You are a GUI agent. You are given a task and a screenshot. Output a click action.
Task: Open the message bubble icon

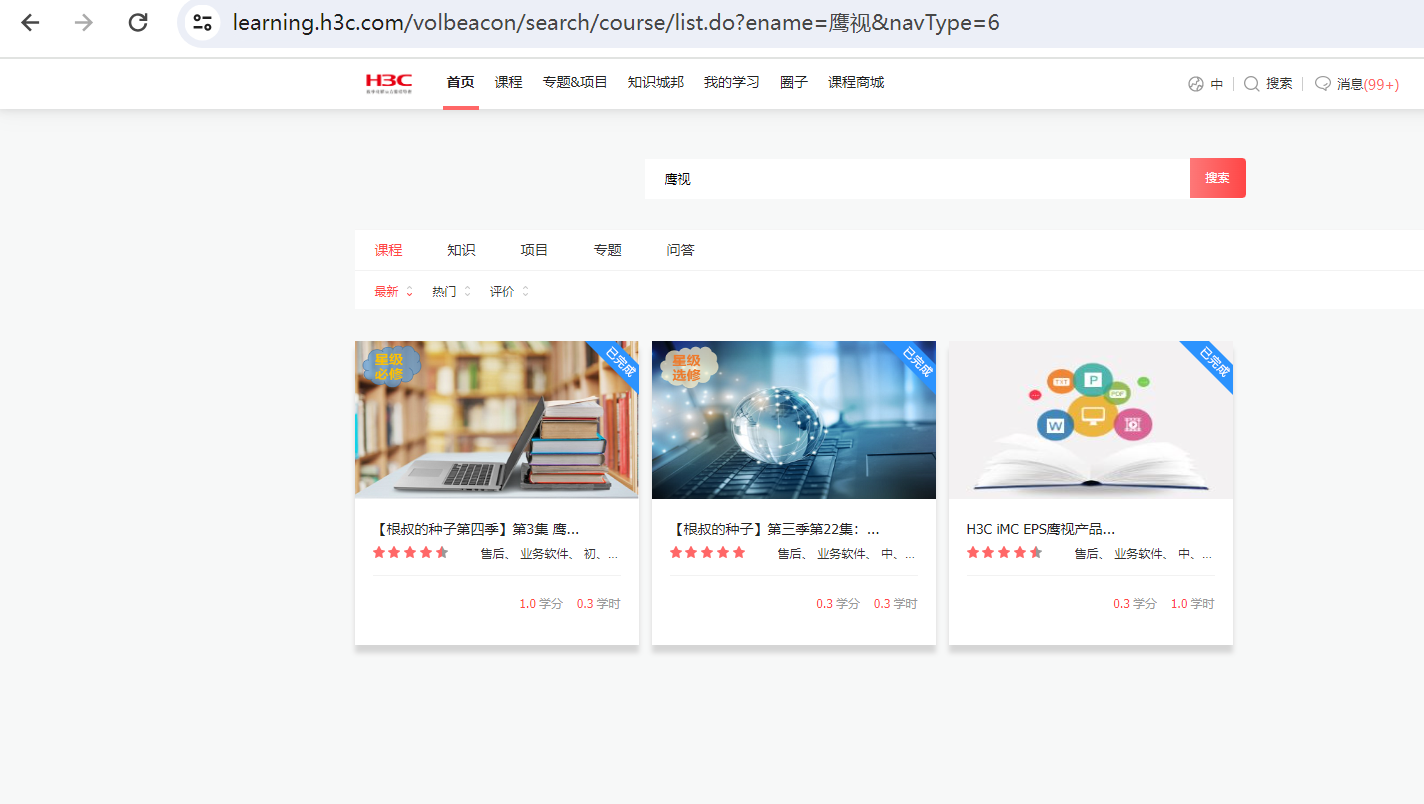click(x=1322, y=84)
